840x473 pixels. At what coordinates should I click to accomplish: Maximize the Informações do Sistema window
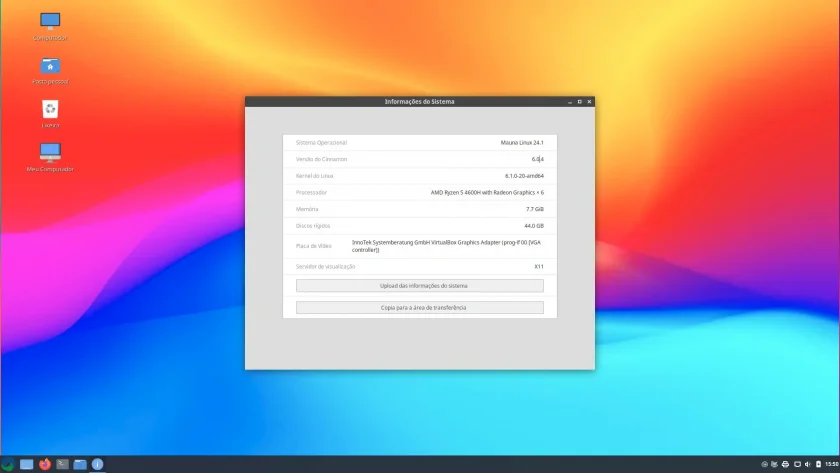[x=580, y=101]
